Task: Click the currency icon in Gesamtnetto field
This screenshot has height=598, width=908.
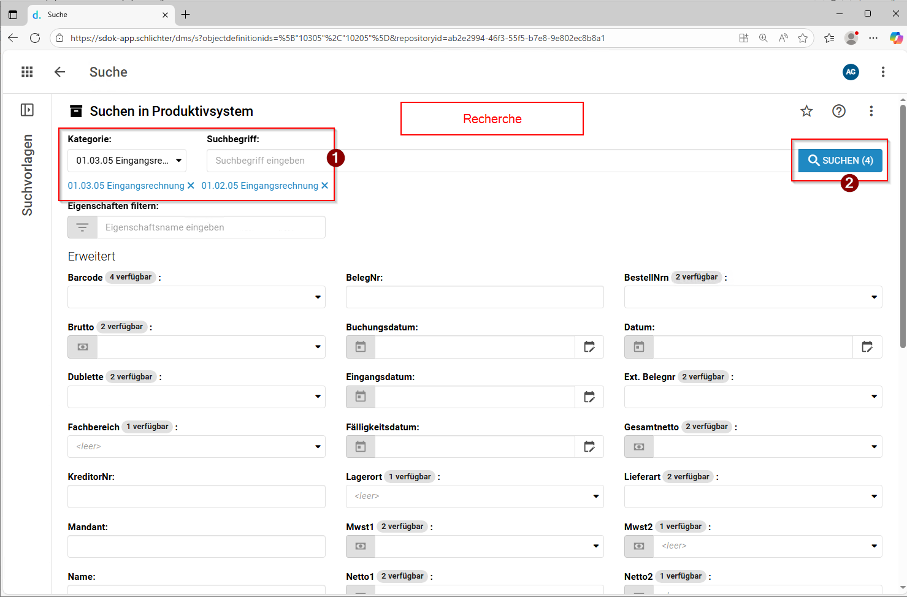Action: 639,446
